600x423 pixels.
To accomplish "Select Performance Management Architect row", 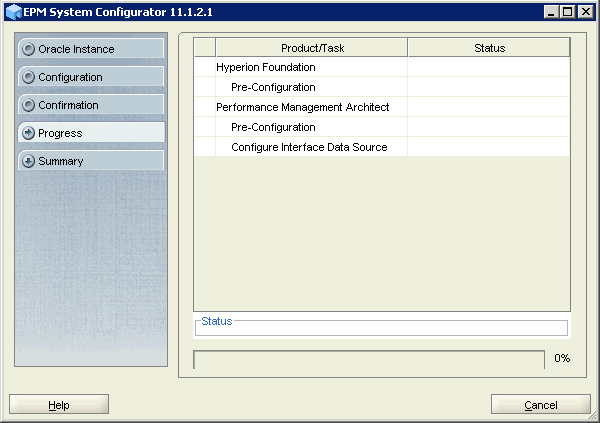I will pyautogui.click(x=302, y=107).
